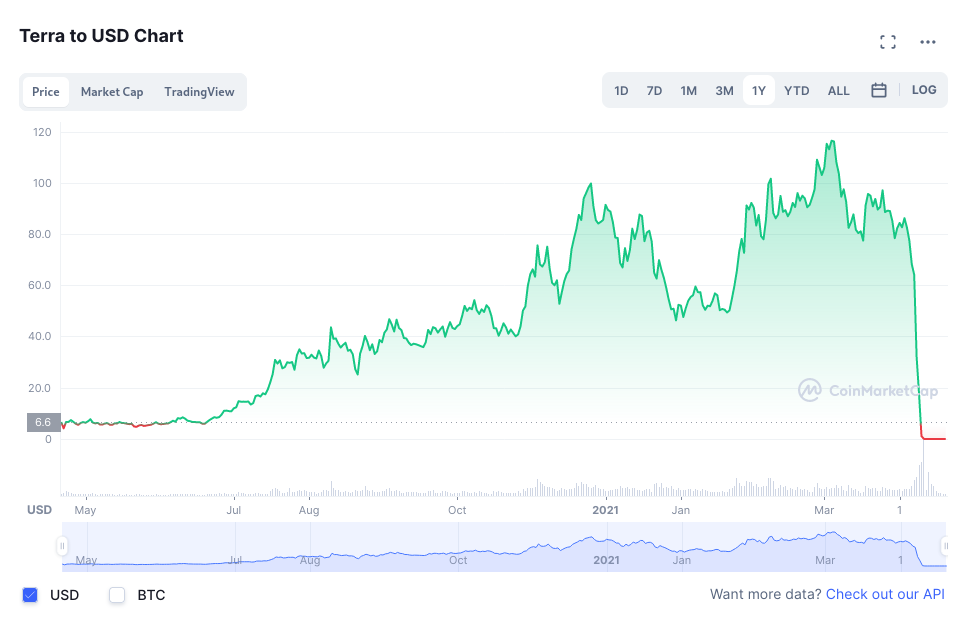Viewport: 970px width, 617px height.
Task: Select the Oct label on the chart x-axis
Action: click(457, 510)
